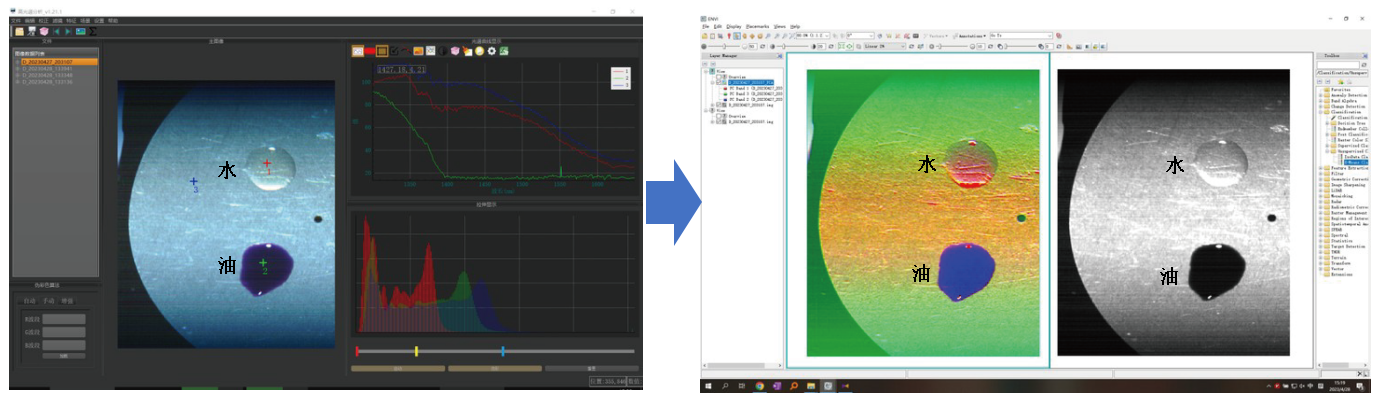Open file with folder icon in left app toolbar

[x=19, y=31]
